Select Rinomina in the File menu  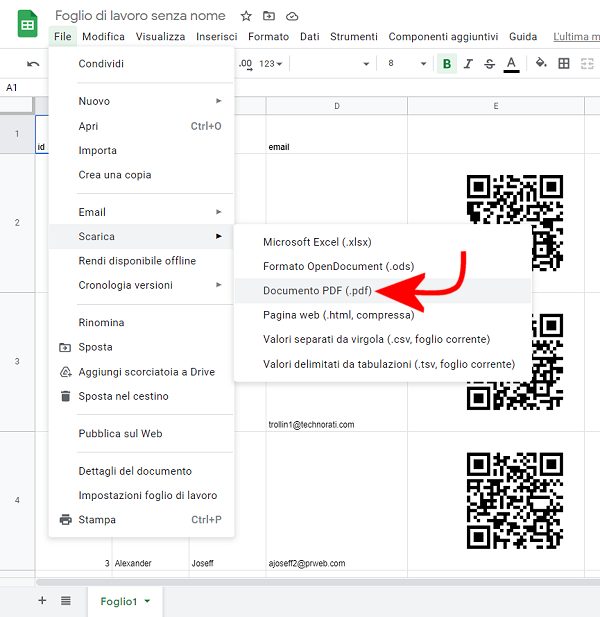[142, 322]
